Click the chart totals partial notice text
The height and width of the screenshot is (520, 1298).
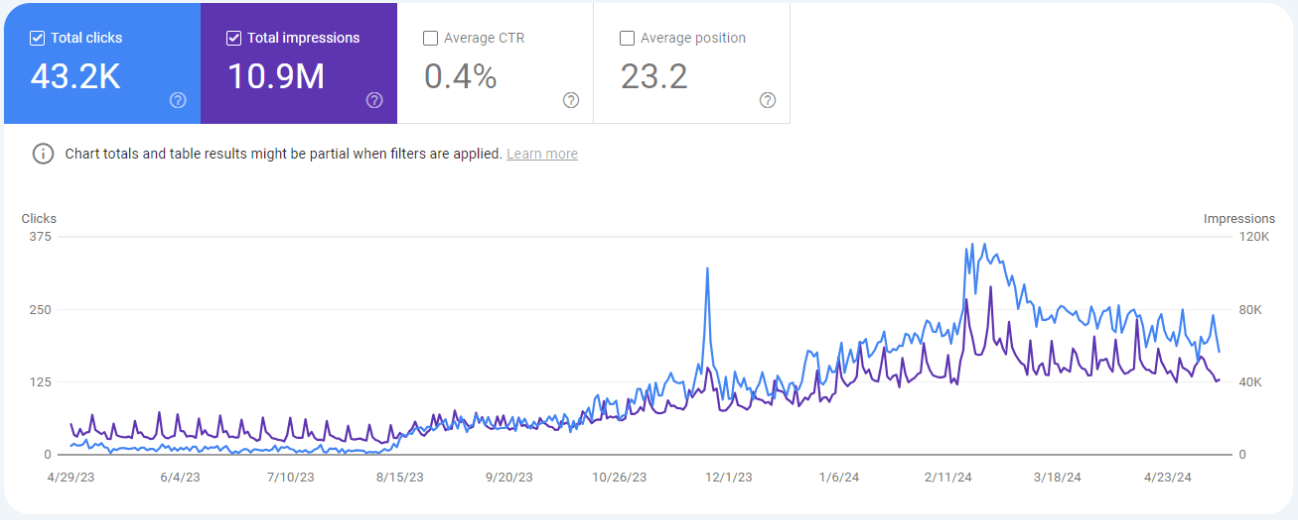pos(283,154)
